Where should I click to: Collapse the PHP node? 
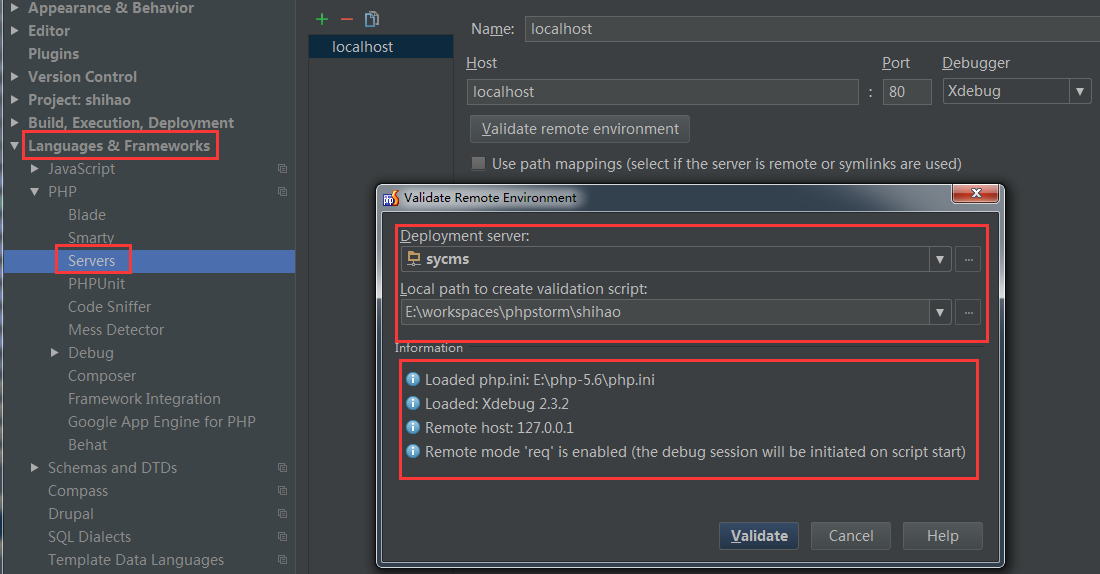coord(34,192)
